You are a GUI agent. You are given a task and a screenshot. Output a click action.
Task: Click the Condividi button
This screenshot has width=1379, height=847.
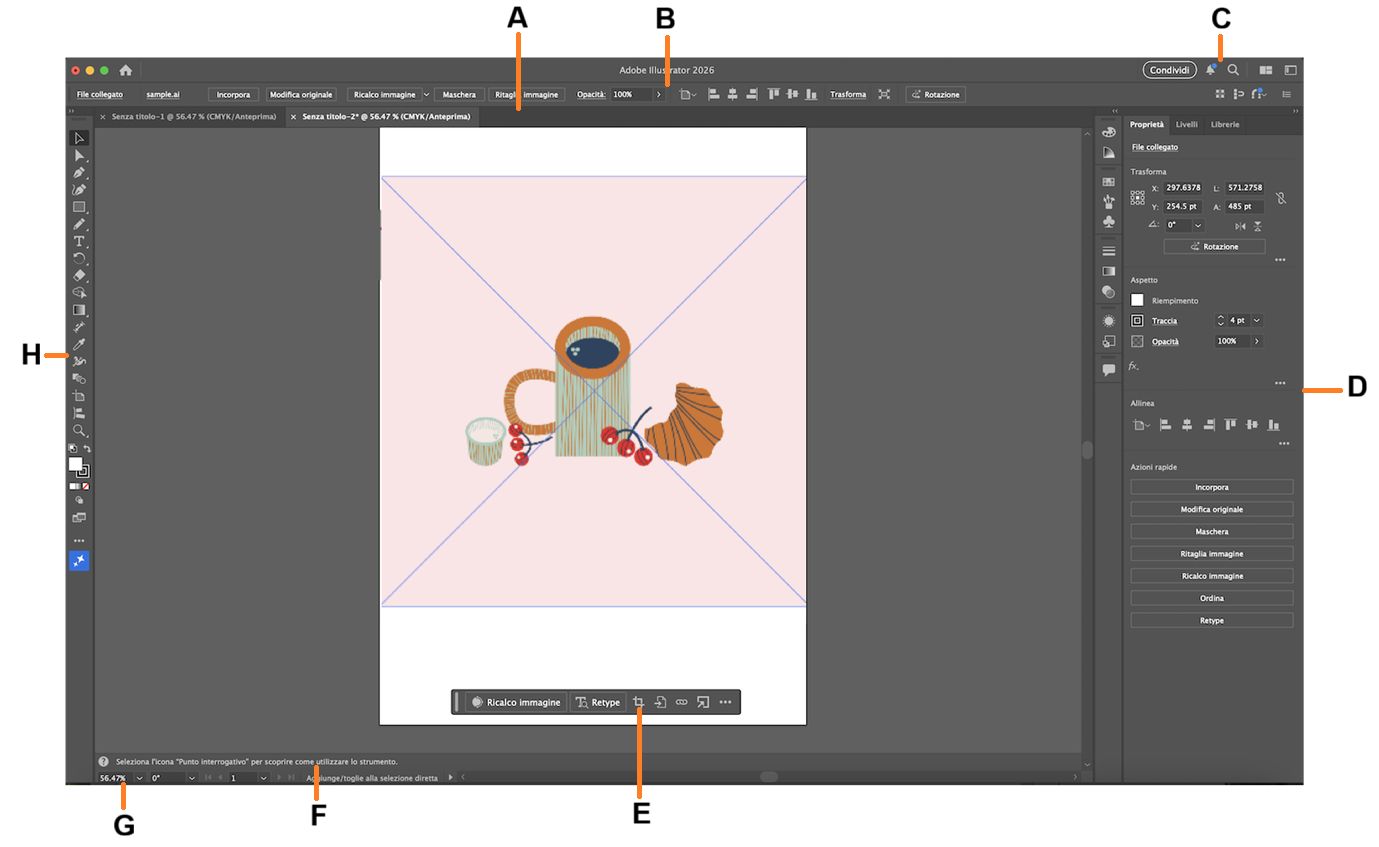(1168, 70)
